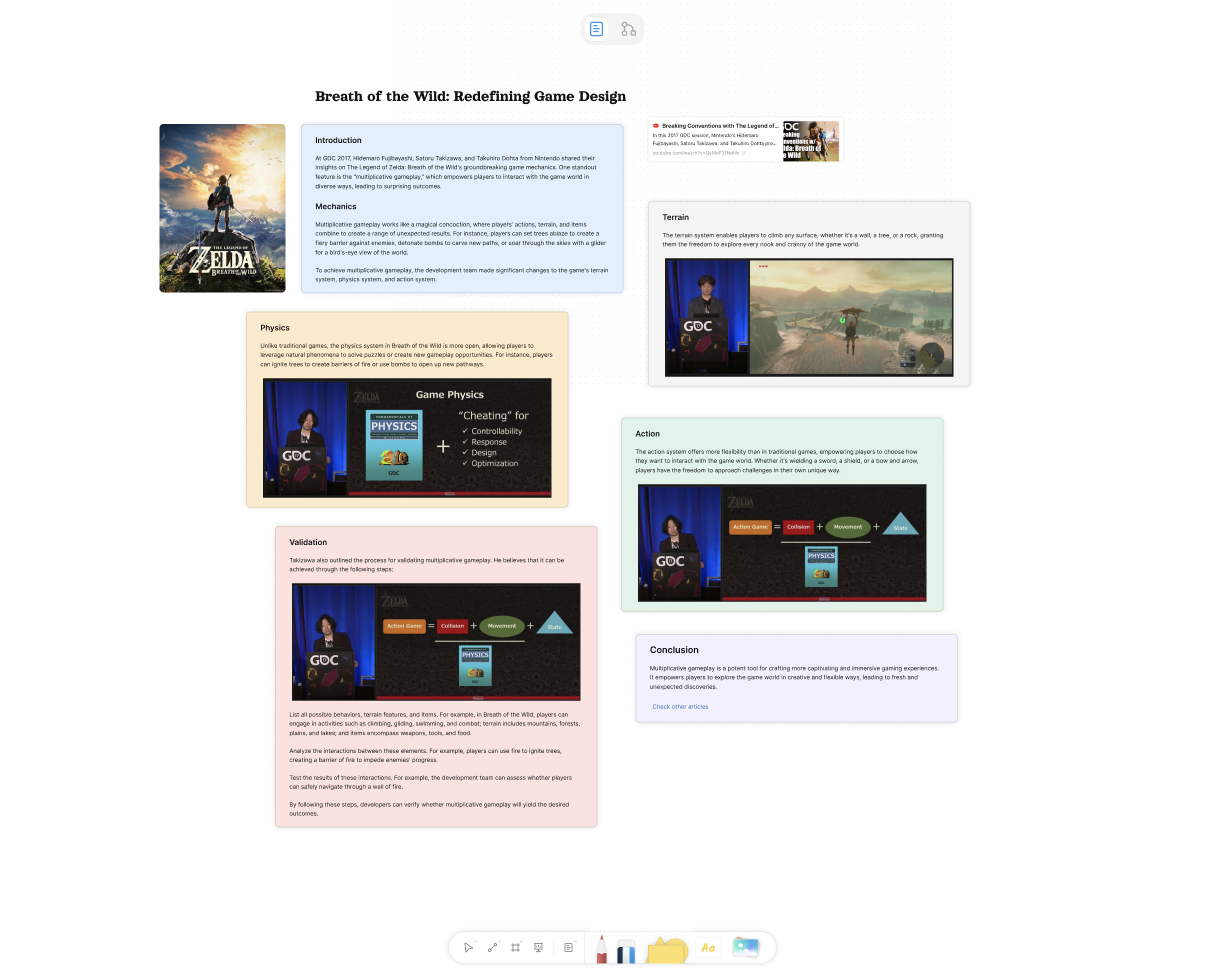Select the Zelda Breath of the Wild cover image

[223, 208]
